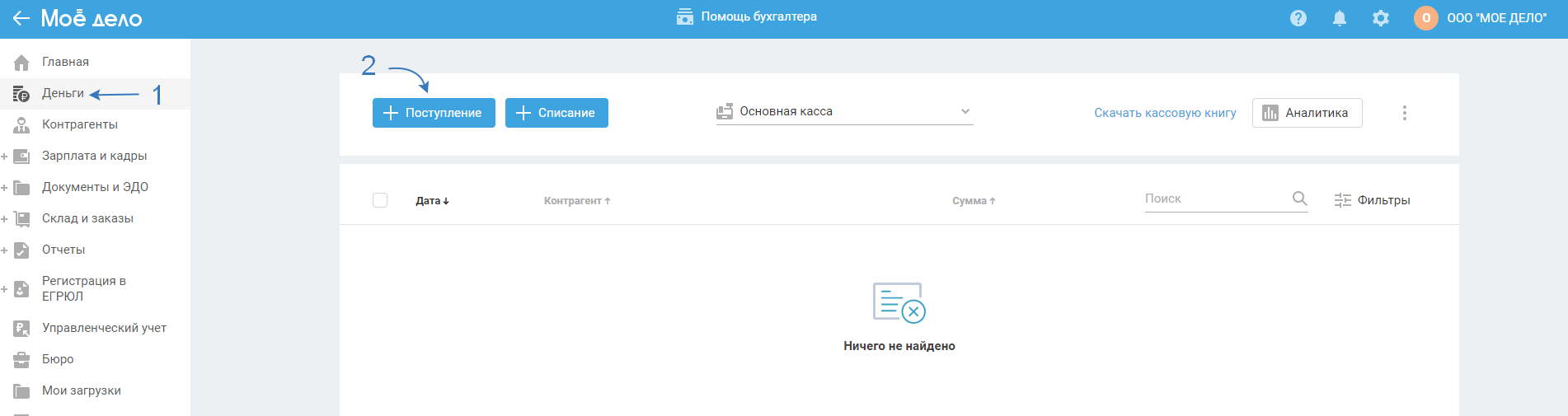
Task: Open Помощь бухгалтера in the header
Action: [758, 16]
